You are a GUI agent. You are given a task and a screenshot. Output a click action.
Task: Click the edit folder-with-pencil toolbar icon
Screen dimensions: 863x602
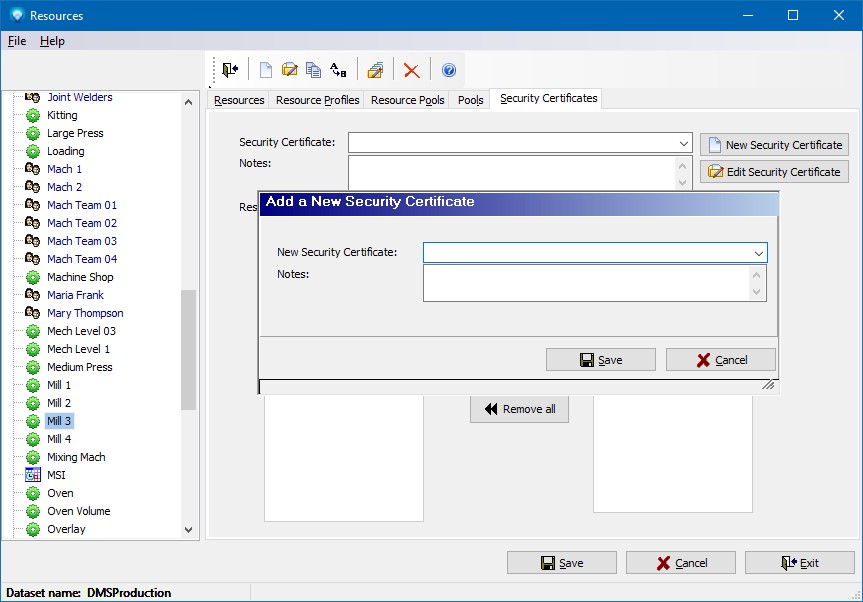click(x=289, y=70)
